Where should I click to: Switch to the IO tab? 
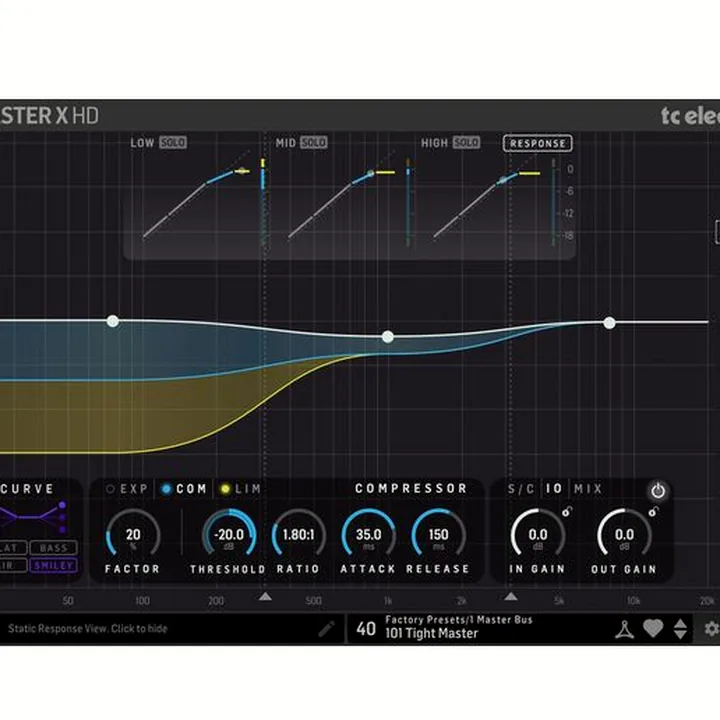[554, 489]
